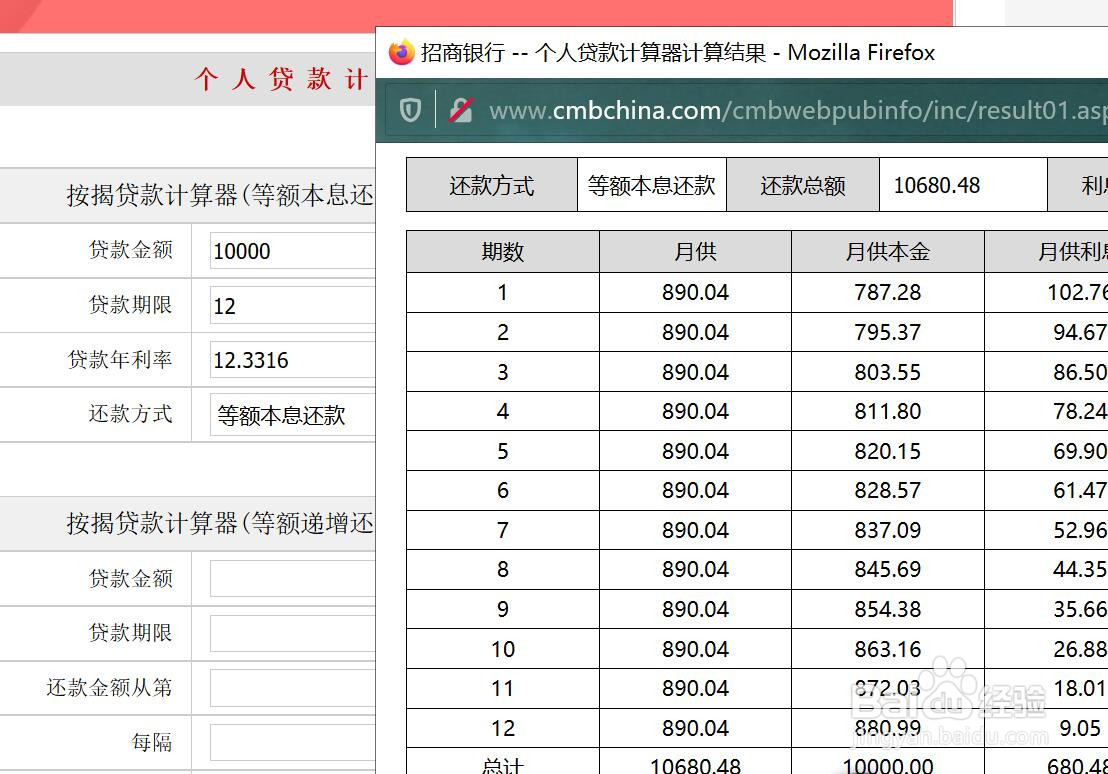Click the 月供本金 column header
The height and width of the screenshot is (774, 1108).
click(886, 252)
